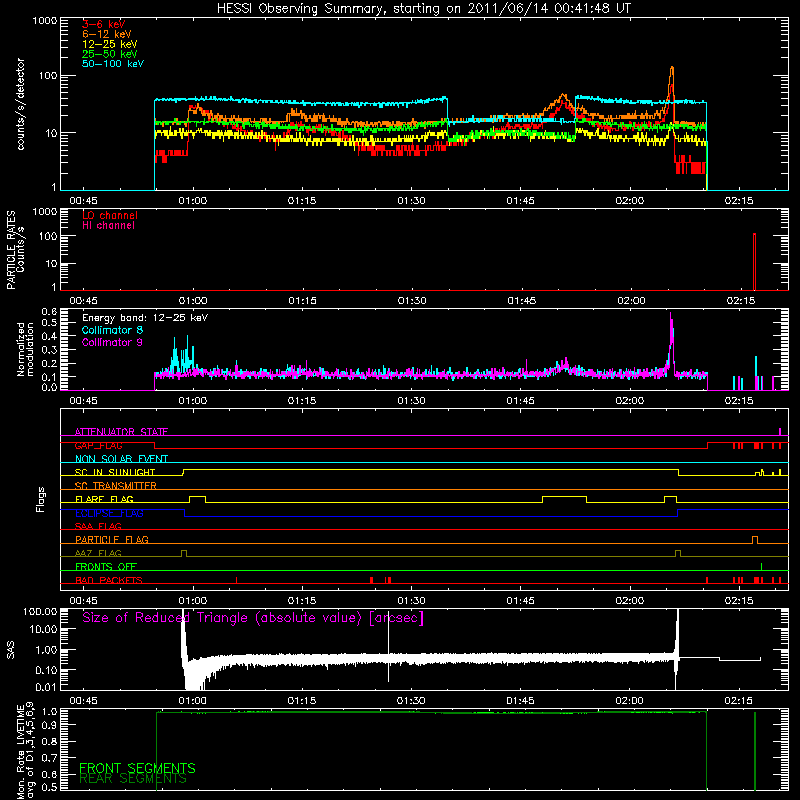Click the small PARTICLE_FLAG pulse
800x800 pixels.
(x=755, y=539)
